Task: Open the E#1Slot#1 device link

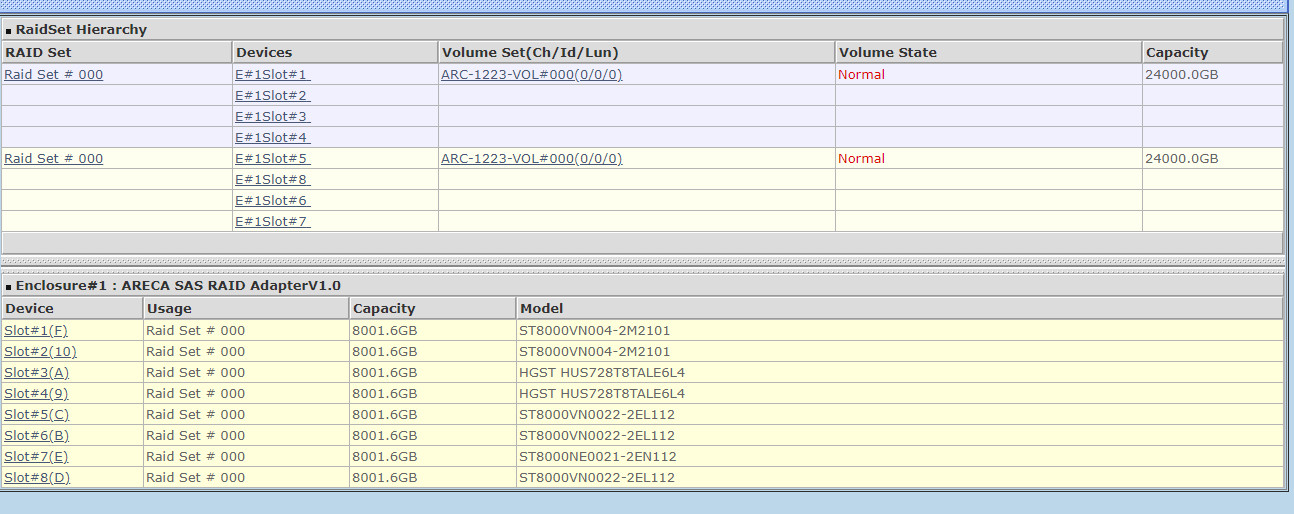Action: [x=272, y=75]
